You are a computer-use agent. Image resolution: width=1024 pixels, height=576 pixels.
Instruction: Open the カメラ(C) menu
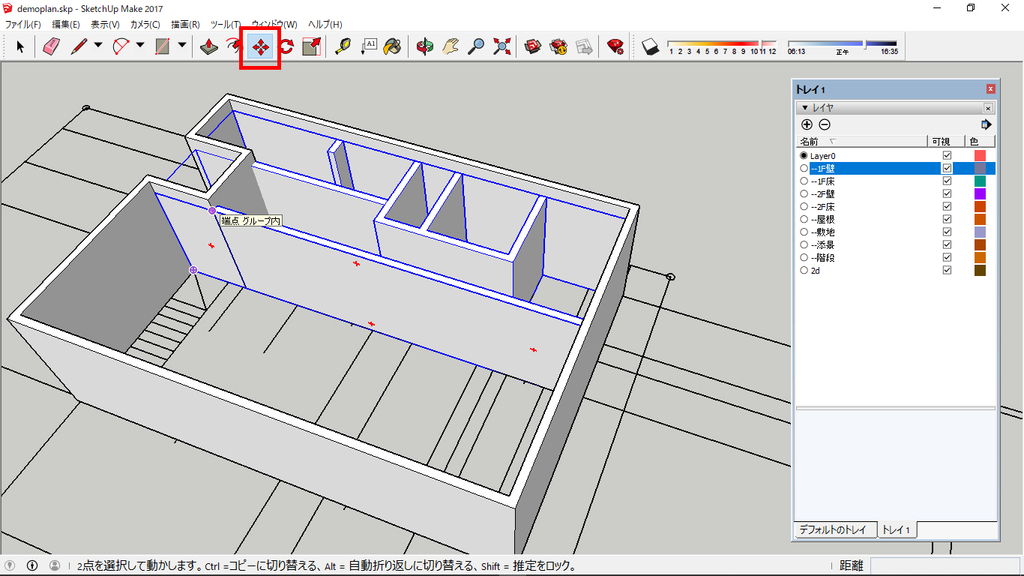click(x=145, y=24)
